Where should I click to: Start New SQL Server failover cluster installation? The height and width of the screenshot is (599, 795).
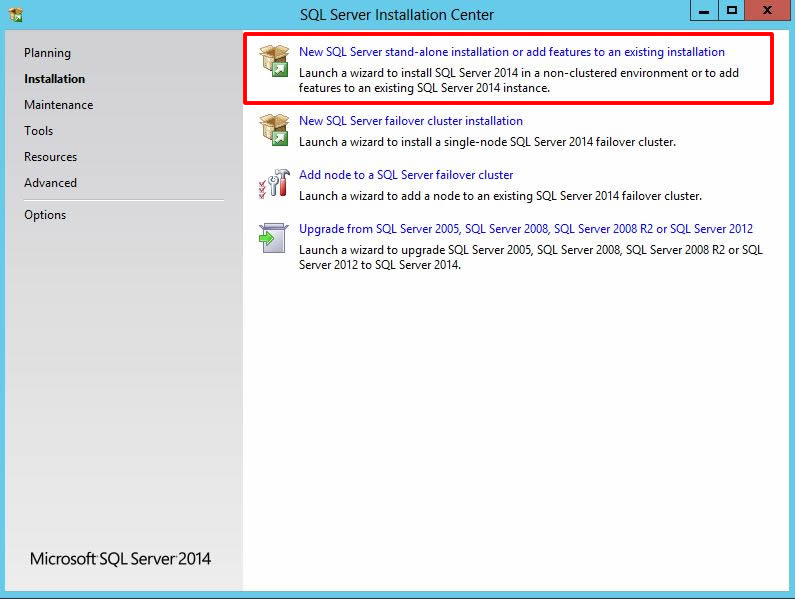pyautogui.click(x=410, y=121)
